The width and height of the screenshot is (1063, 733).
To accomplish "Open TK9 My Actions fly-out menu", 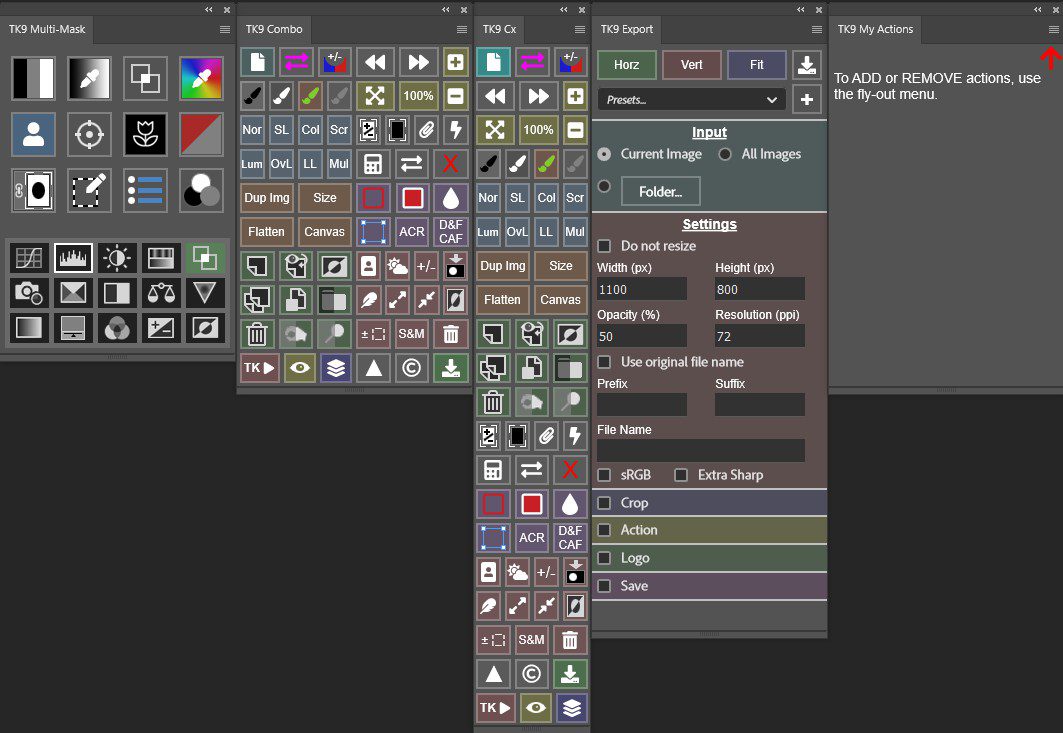I will 1054,30.
